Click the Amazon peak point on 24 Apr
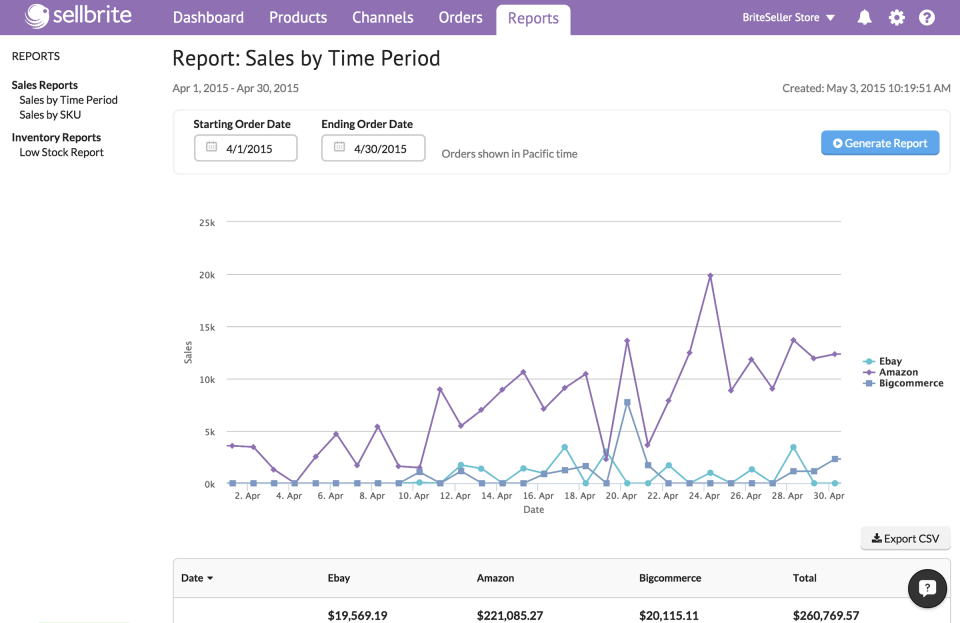 tap(710, 275)
